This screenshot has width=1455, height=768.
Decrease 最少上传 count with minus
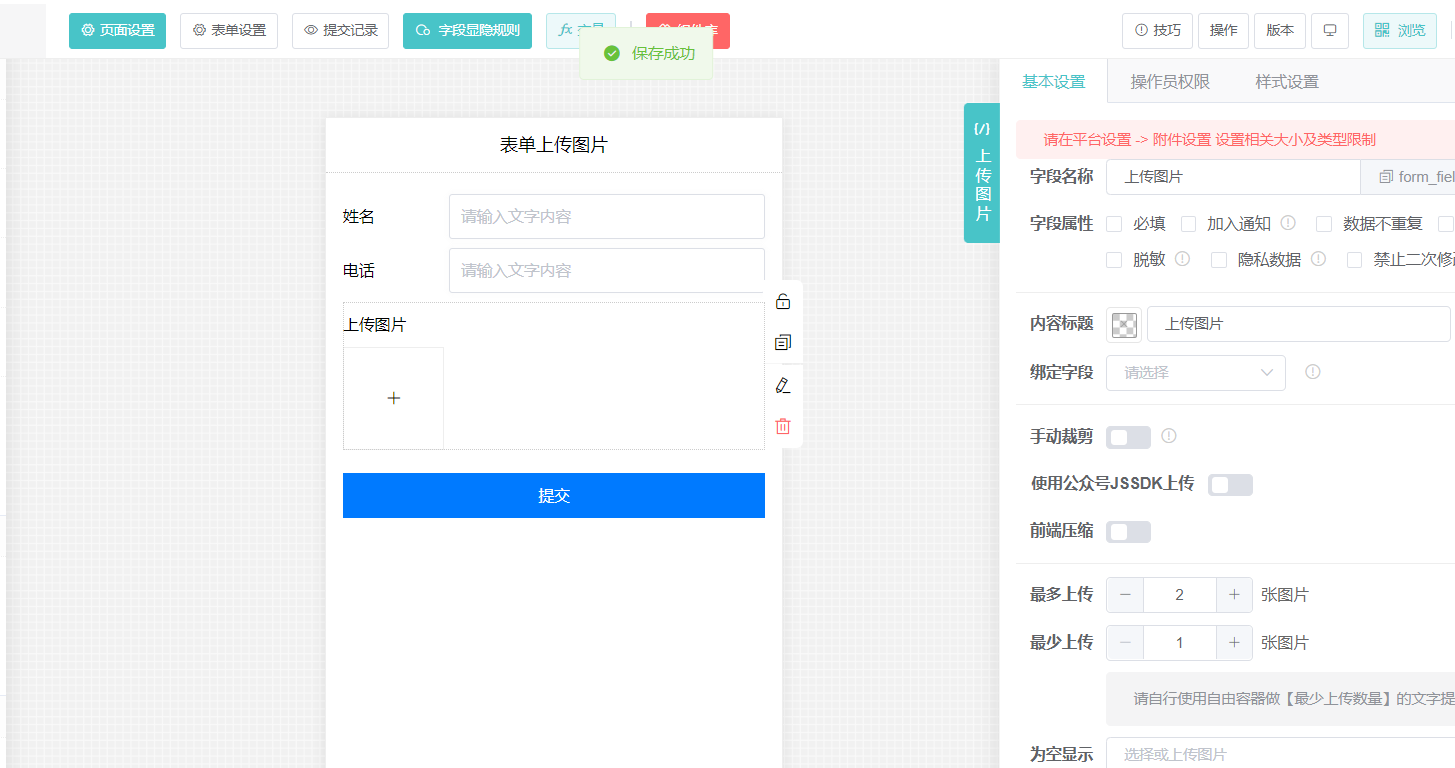[x=1125, y=643]
